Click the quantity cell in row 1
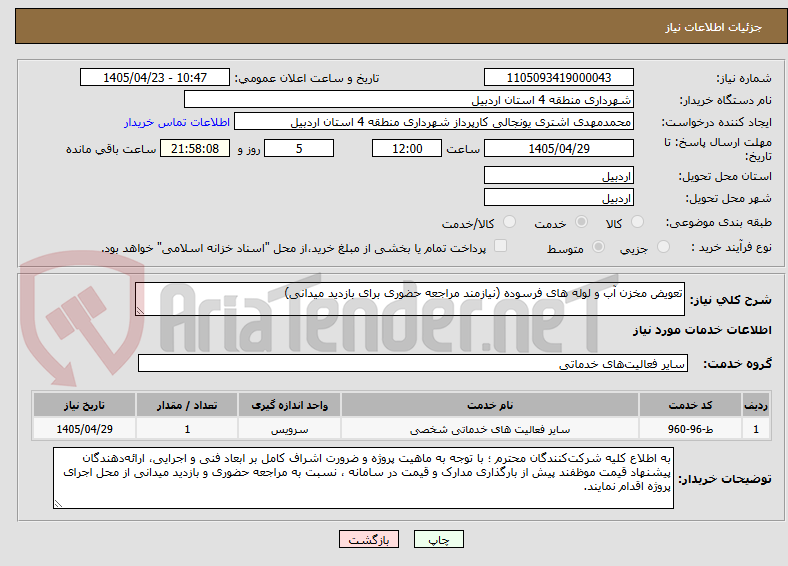788x566 pixels. coord(187,429)
